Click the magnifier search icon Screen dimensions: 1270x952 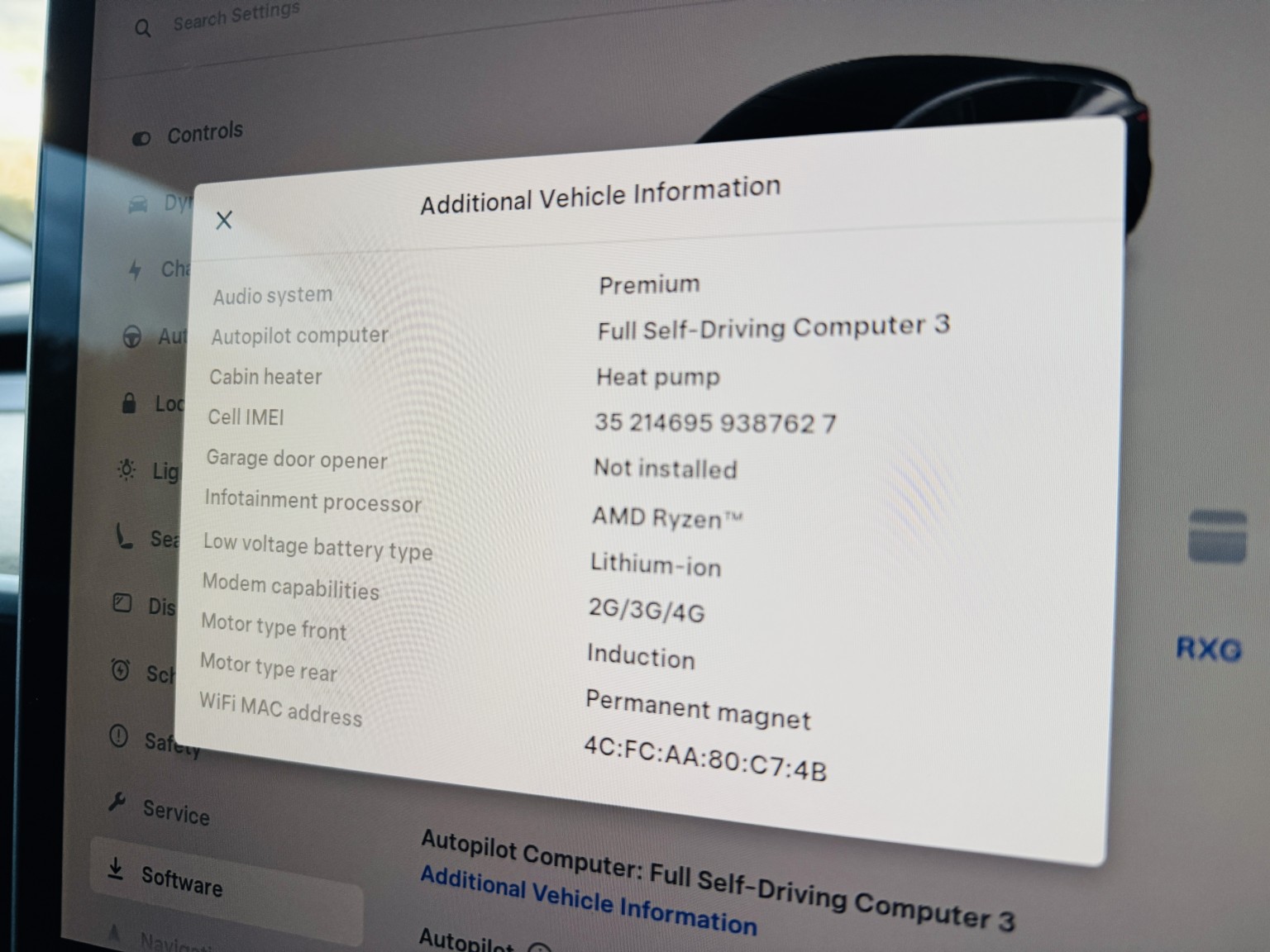pyautogui.click(x=143, y=29)
